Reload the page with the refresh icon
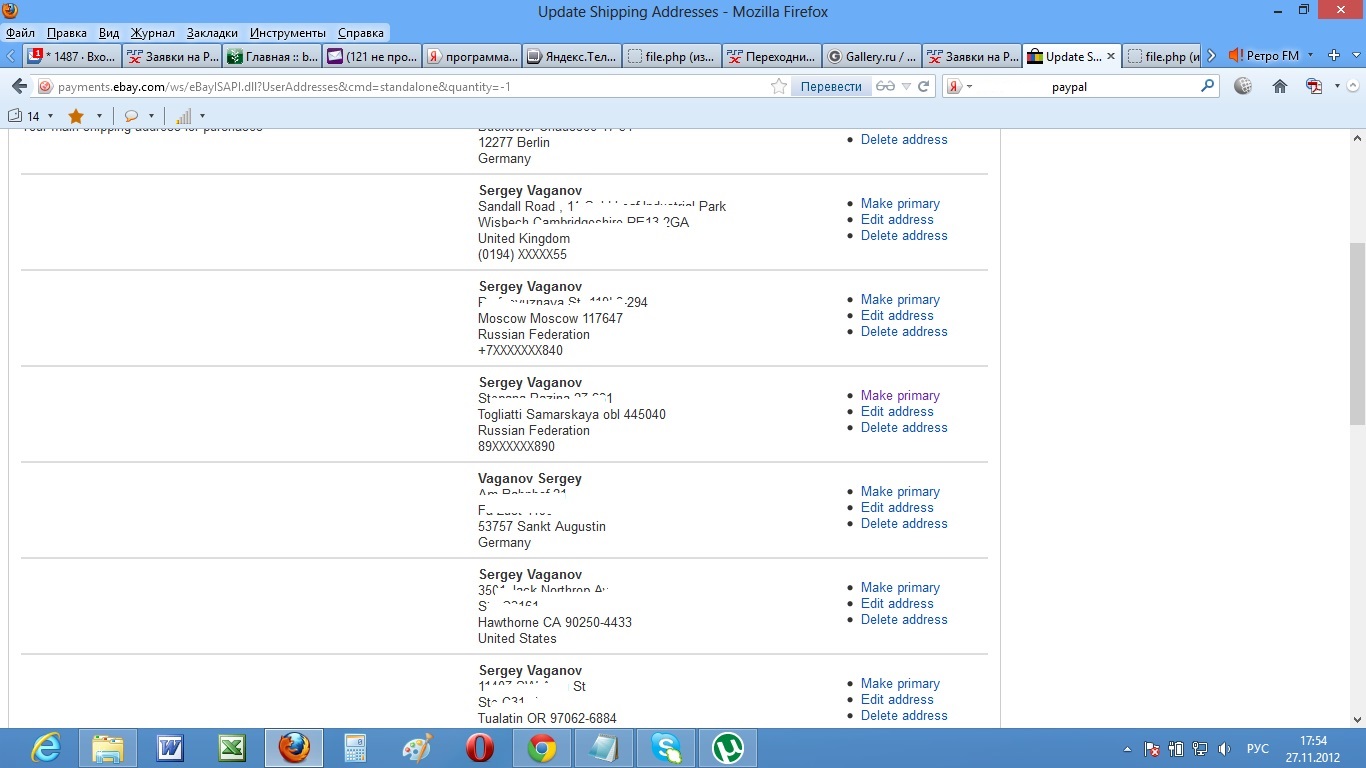This screenshot has height=768, width=1366. pos(924,87)
